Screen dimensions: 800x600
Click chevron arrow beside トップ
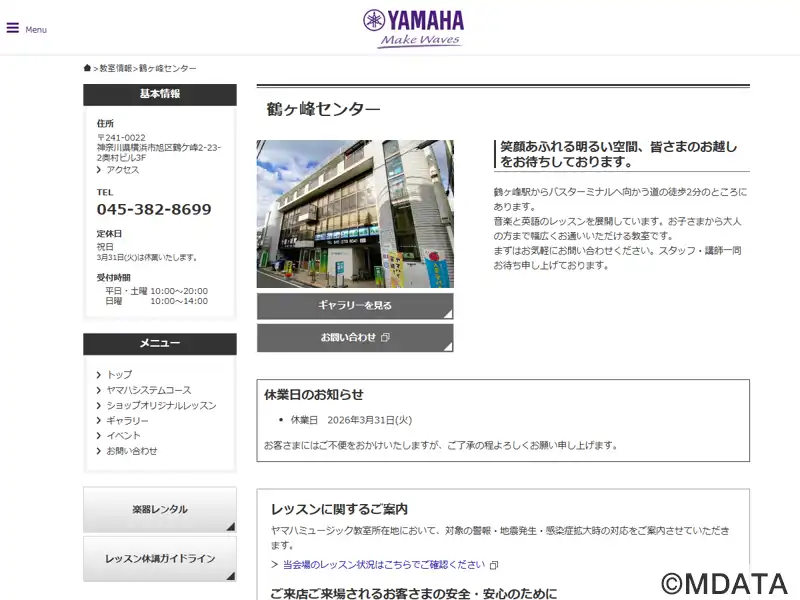(99, 375)
